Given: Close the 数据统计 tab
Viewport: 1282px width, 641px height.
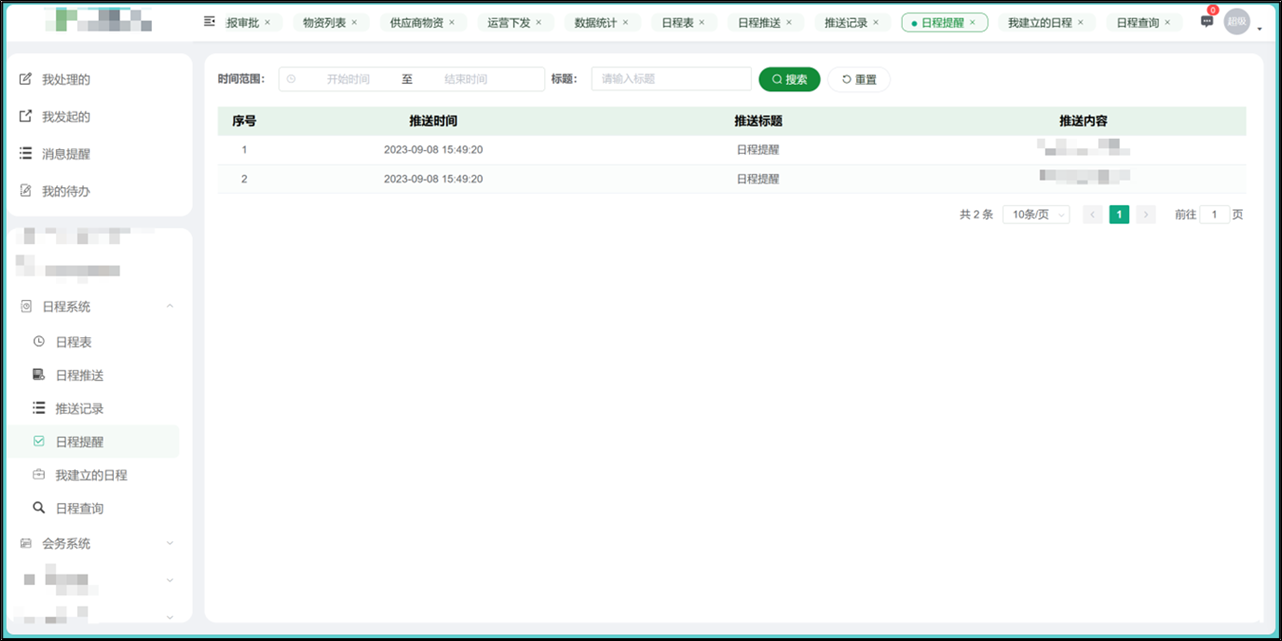Looking at the screenshot, I should click(625, 22).
